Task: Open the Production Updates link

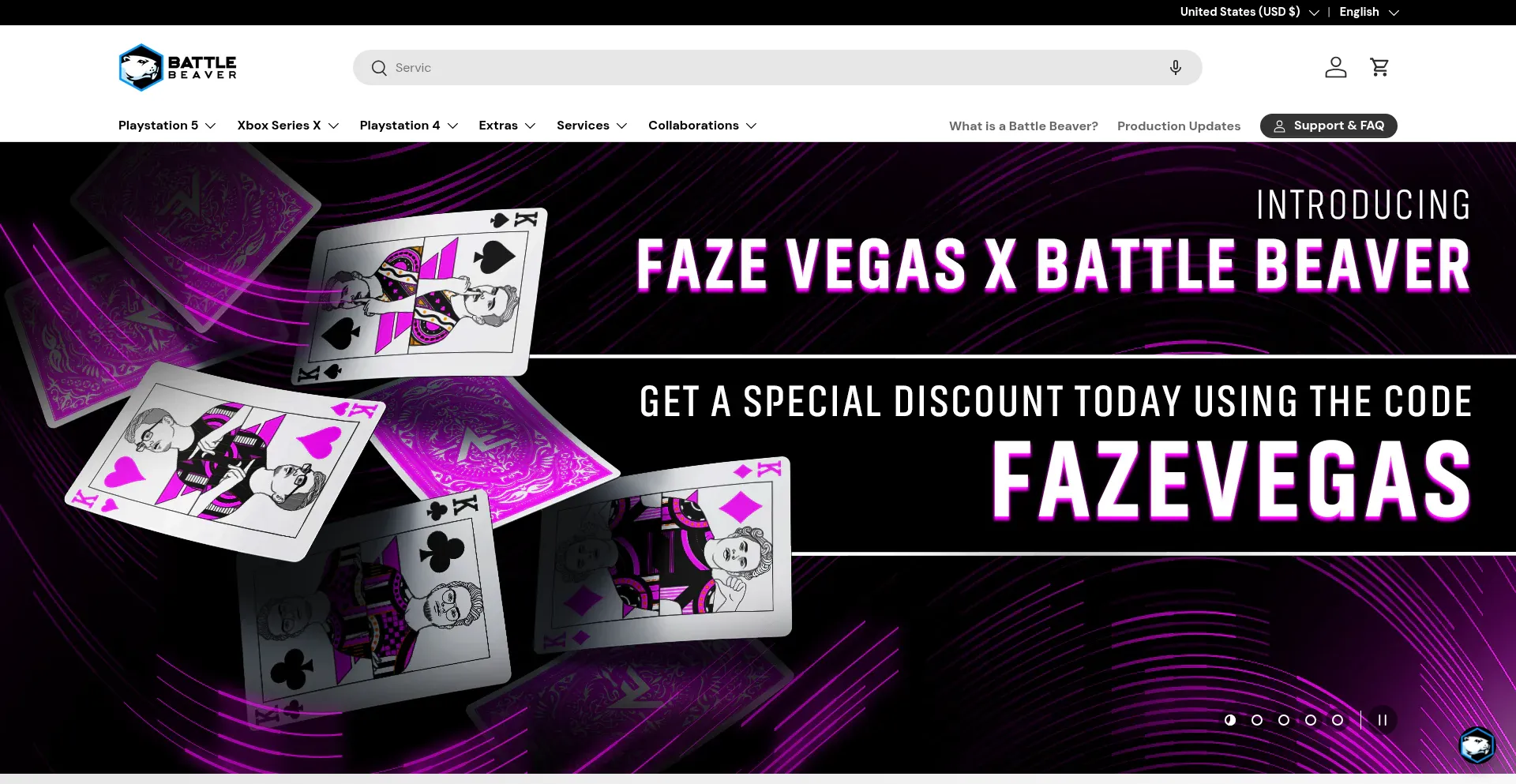Action: click(x=1179, y=126)
